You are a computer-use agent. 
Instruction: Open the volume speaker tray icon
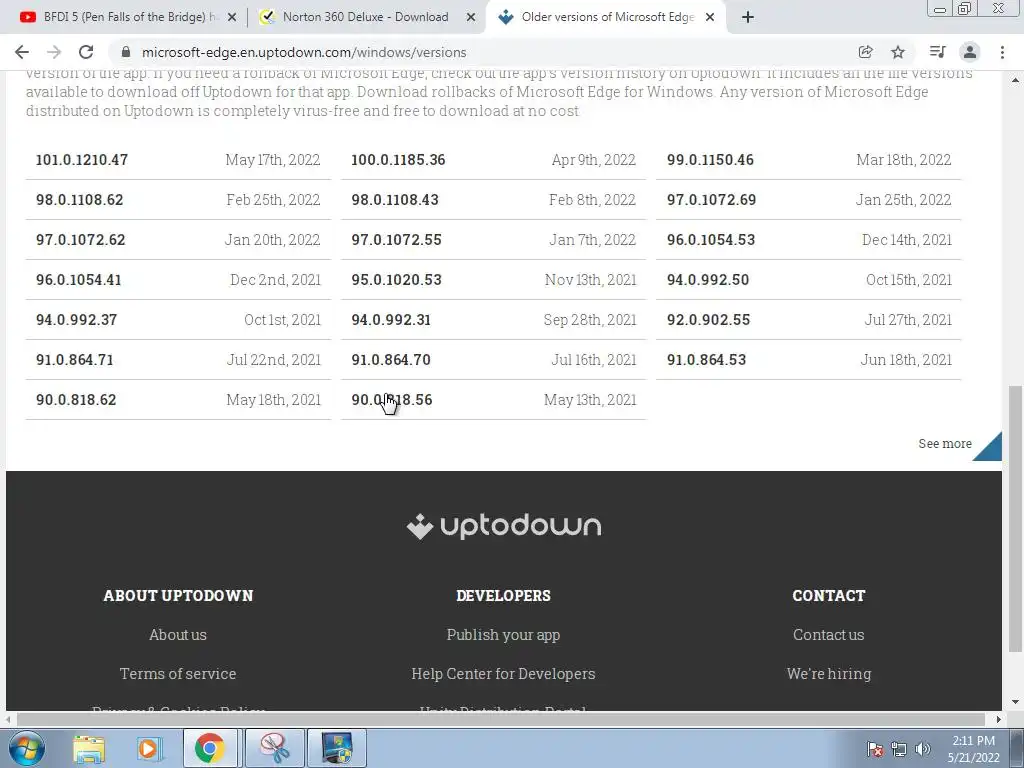(922, 749)
